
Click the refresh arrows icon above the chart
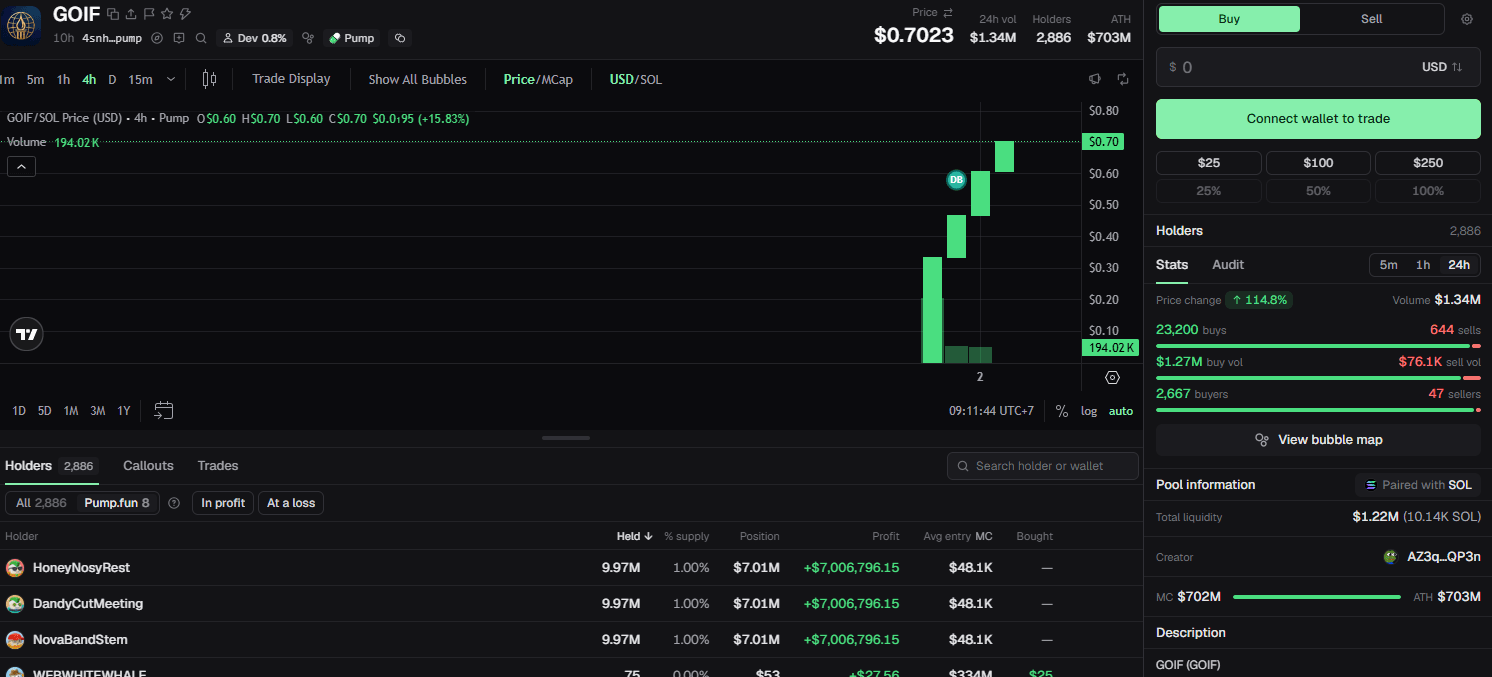(x=1123, y=79)
